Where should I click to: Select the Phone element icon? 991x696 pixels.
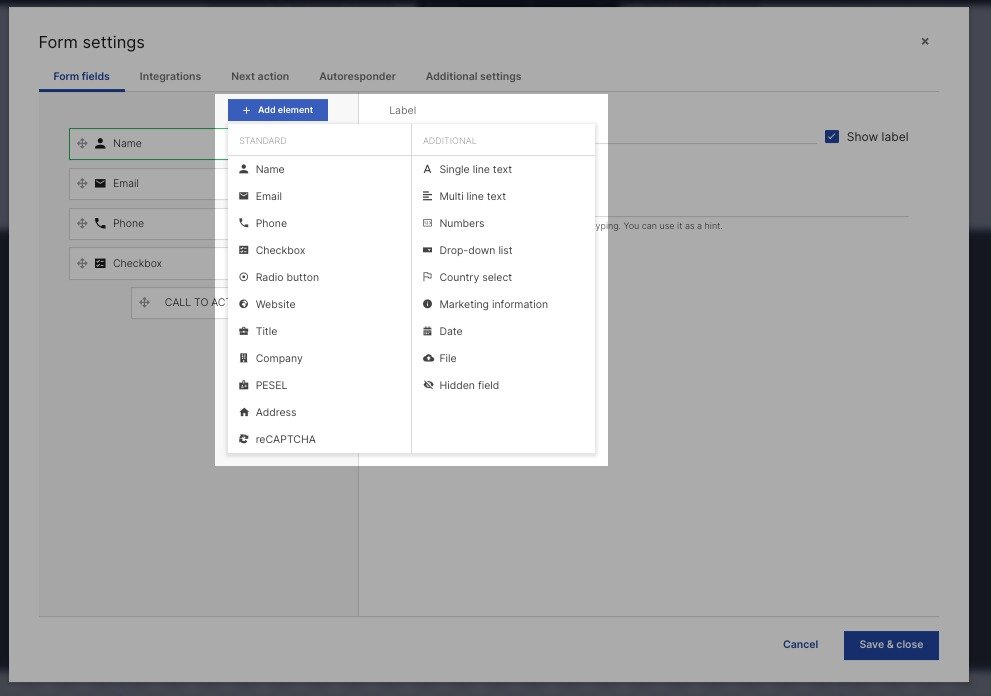(x=243, y=223)
